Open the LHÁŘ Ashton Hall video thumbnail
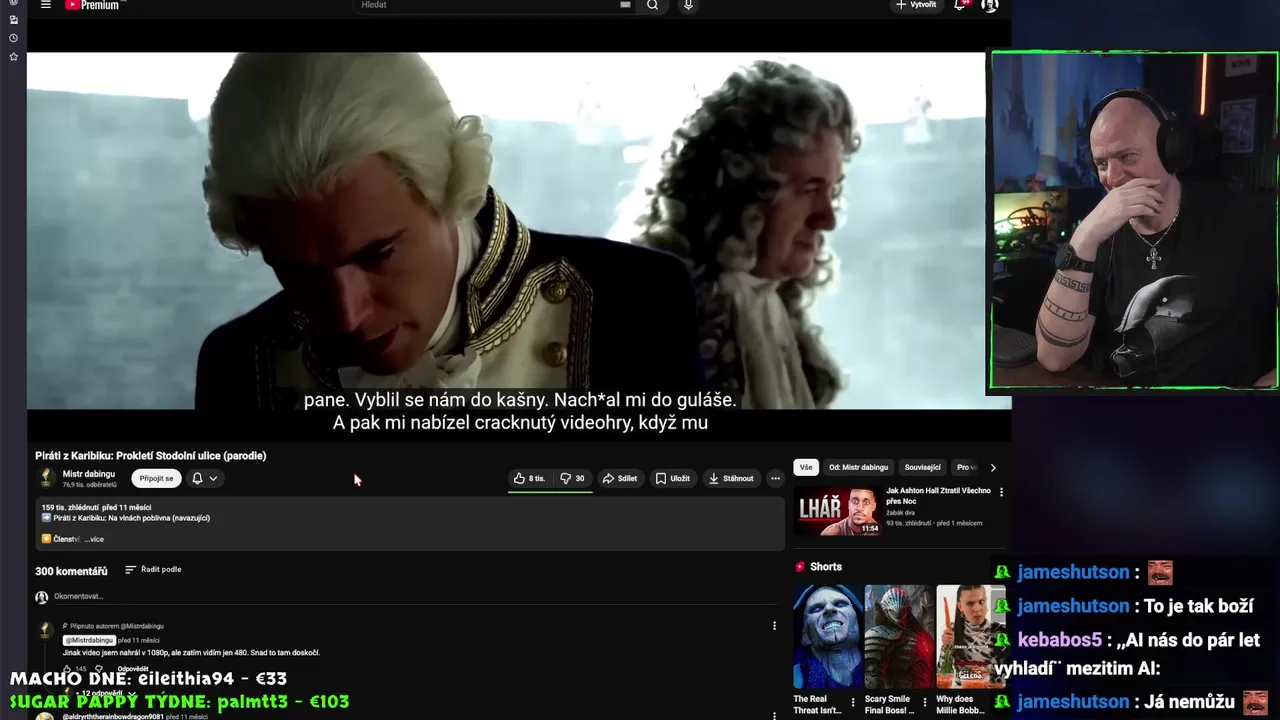This screenshot has height=720, width=1280. (838, 512)
